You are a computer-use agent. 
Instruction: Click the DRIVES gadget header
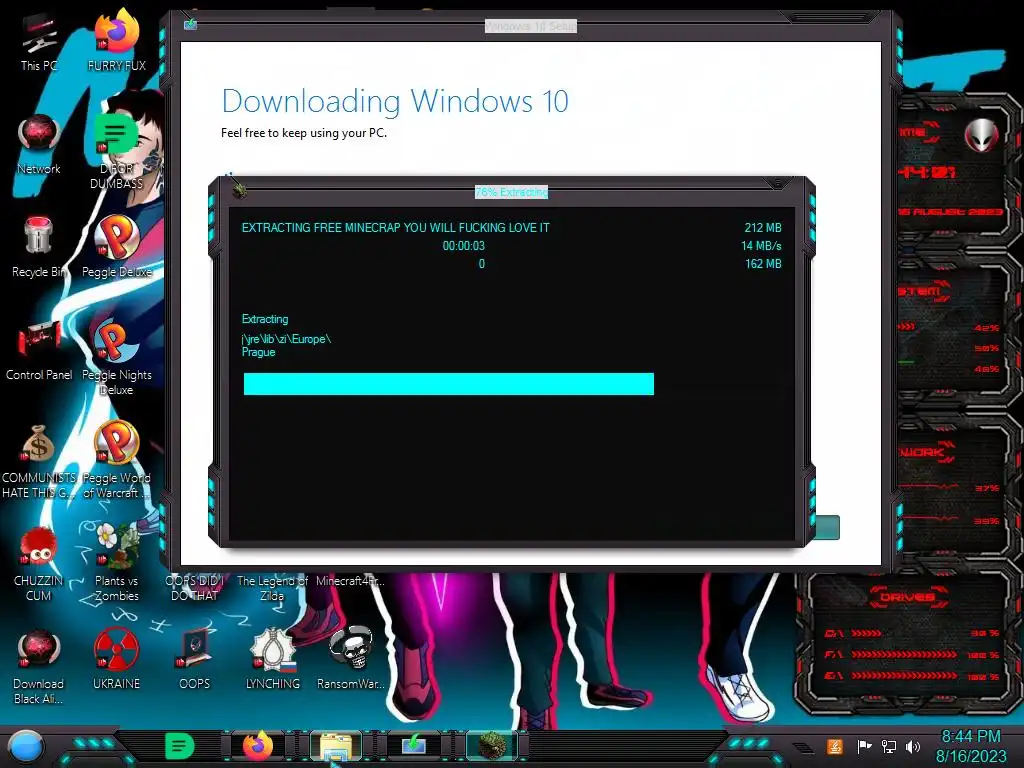click(906, 597)
